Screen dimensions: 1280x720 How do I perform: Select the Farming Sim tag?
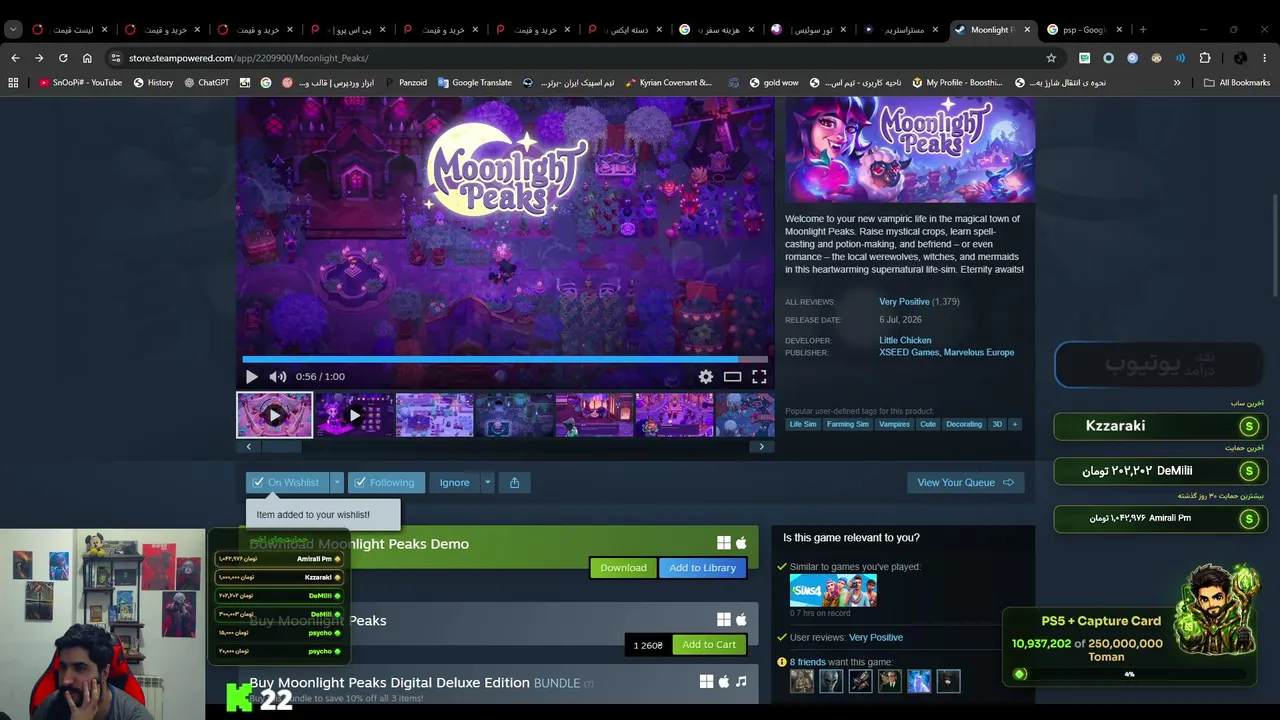click(848, 424)
